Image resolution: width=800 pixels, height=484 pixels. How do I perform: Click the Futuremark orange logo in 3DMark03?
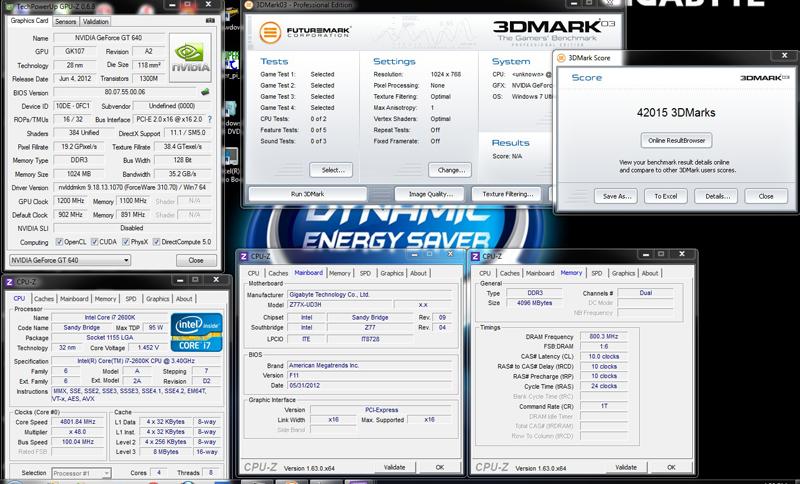(270, 33)
